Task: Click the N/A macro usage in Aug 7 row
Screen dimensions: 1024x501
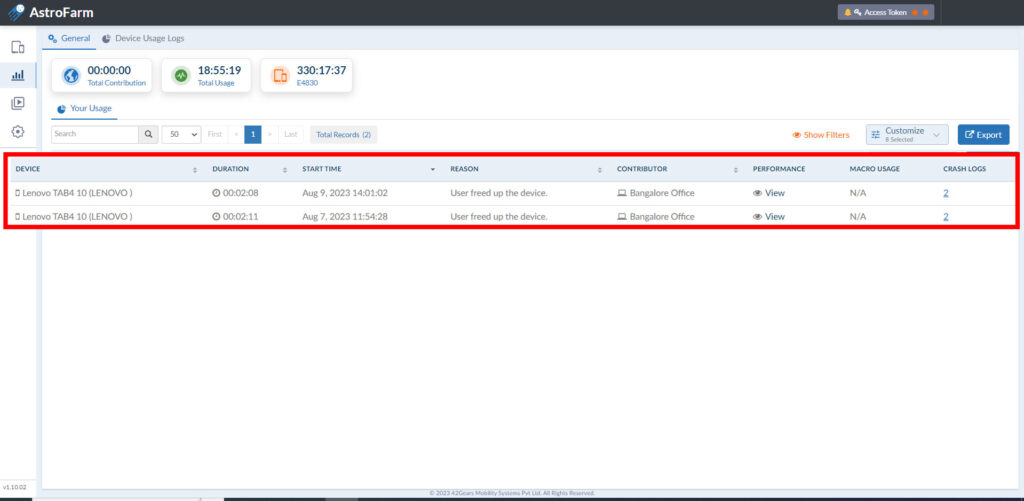Action: [x=857, y=217]
